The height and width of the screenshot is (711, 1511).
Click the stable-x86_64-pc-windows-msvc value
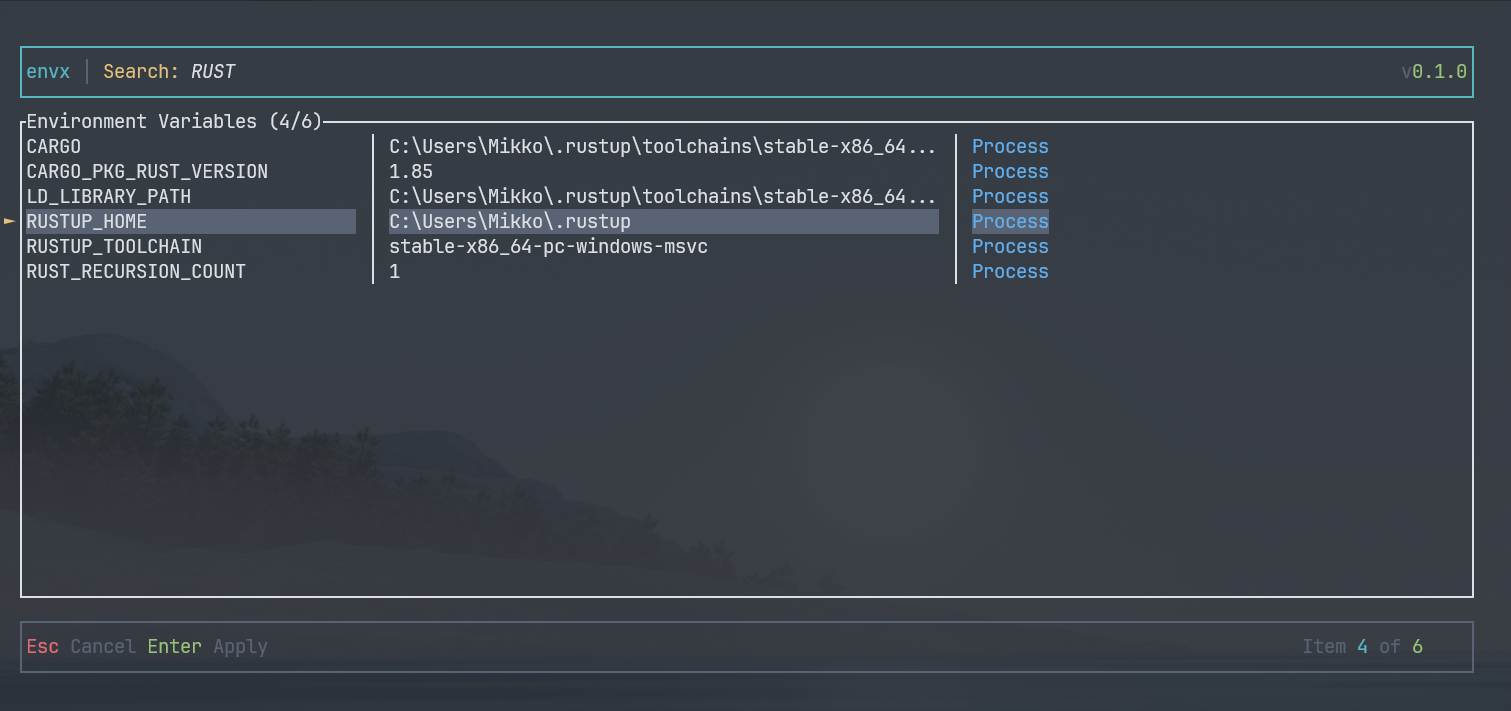(548, 246)
